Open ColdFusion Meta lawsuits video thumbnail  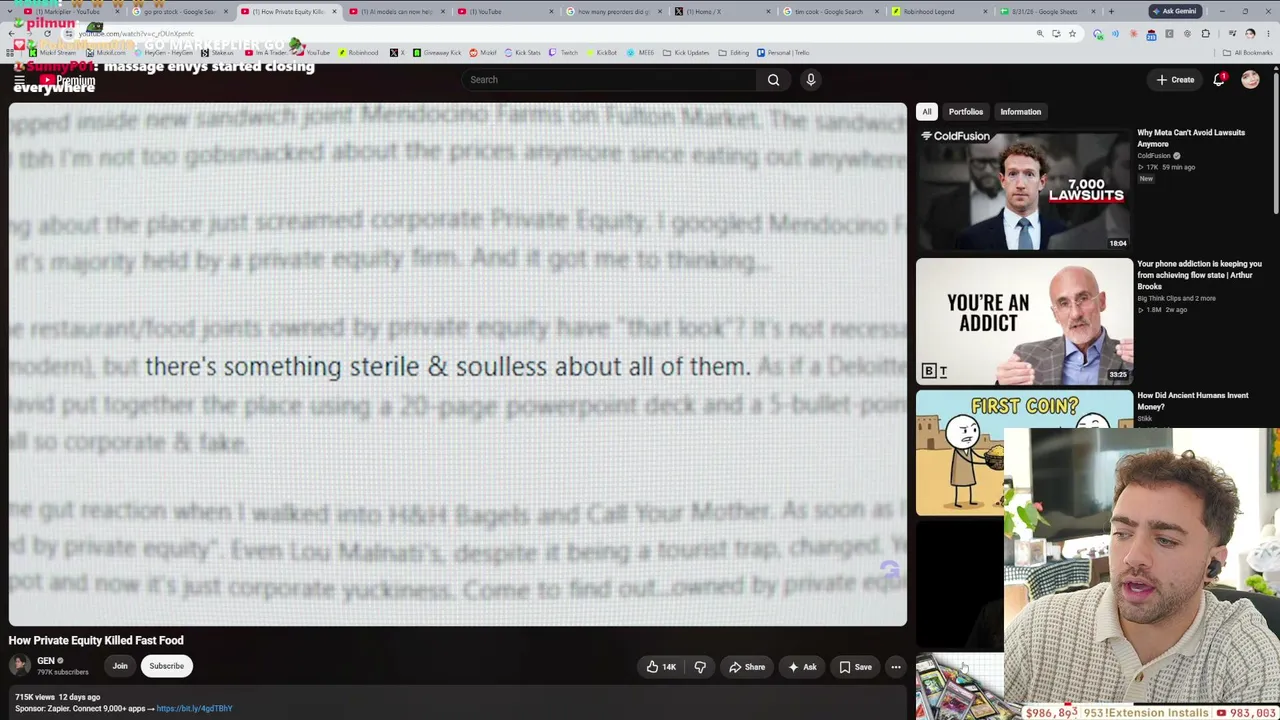tap(1024, 188)
